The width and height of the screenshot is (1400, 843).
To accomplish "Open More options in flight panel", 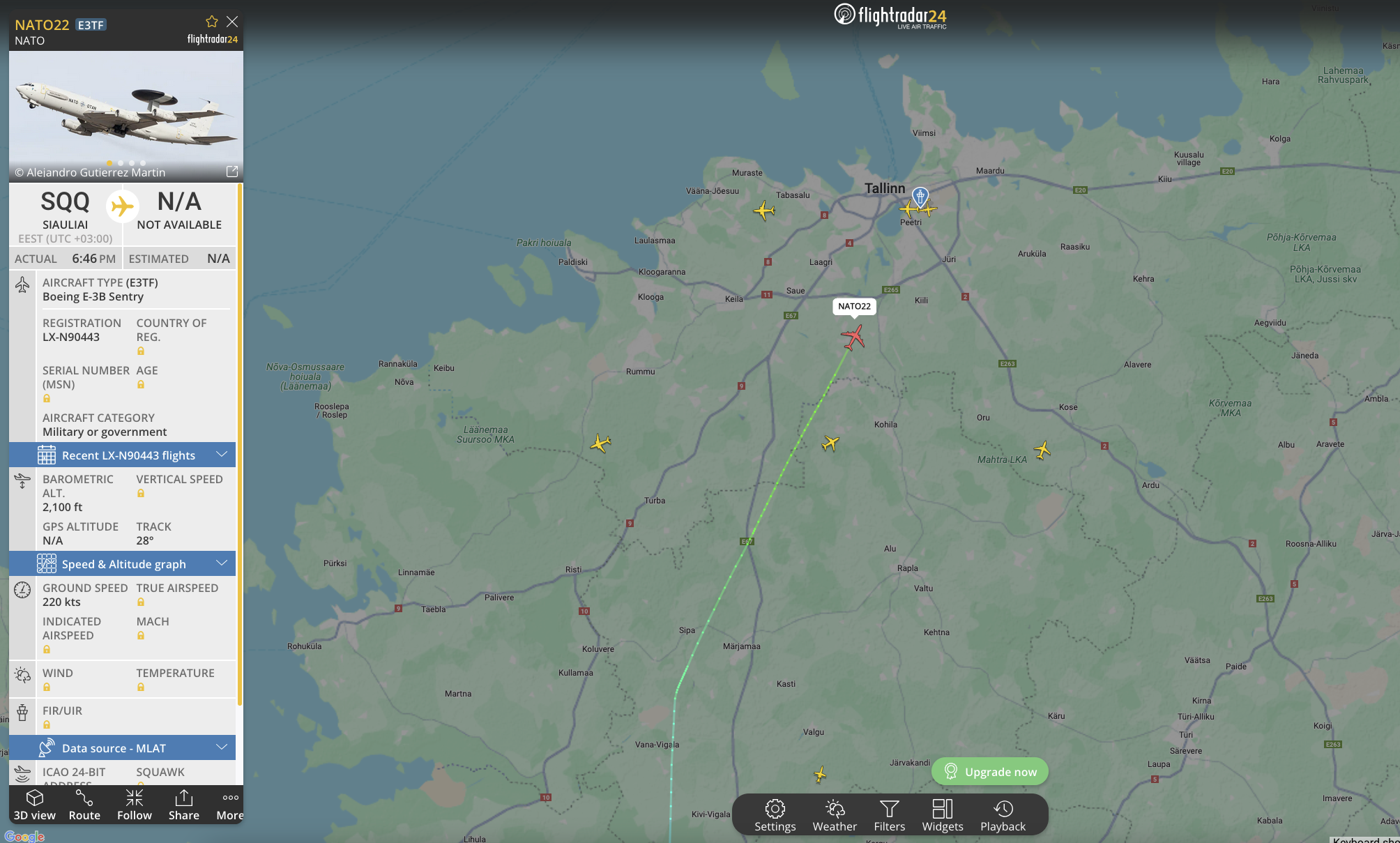I will click(230, 805).
